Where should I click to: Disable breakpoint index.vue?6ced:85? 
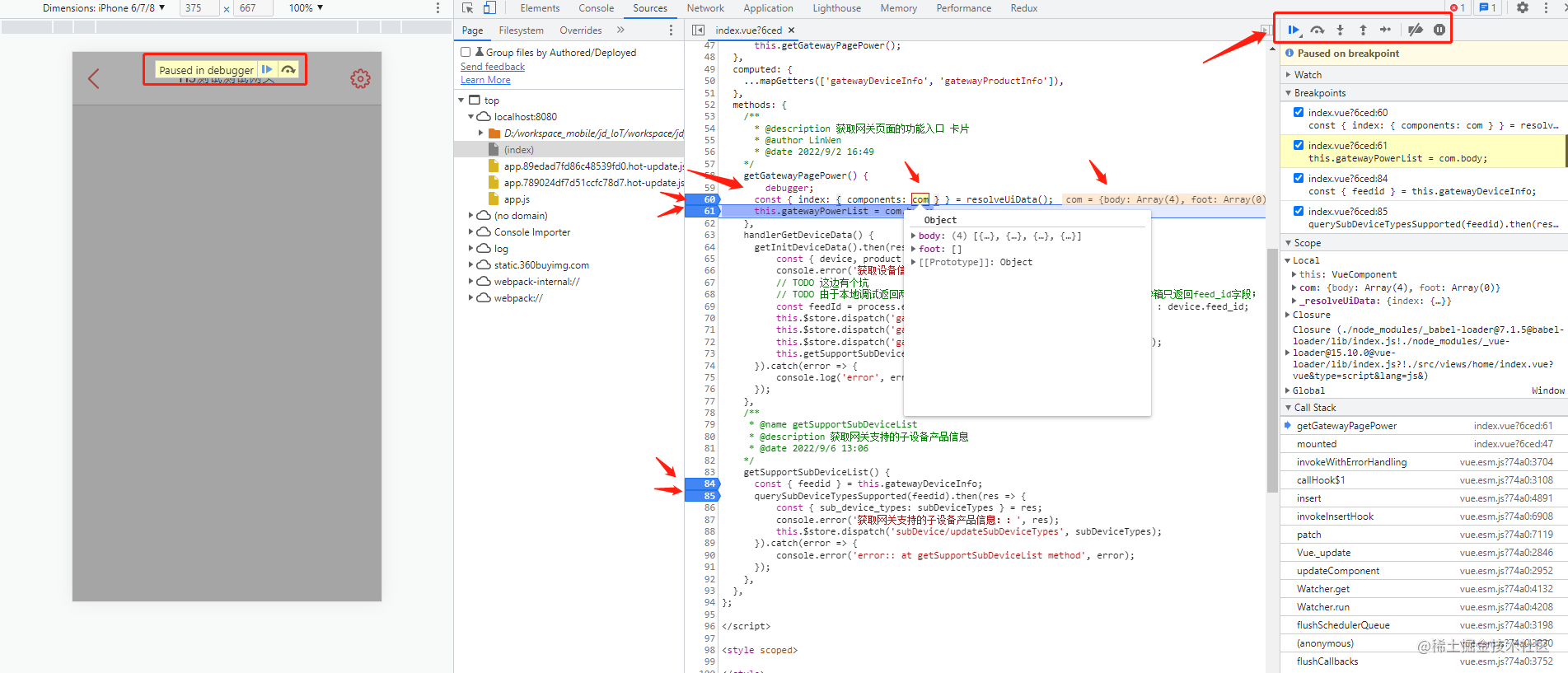point(1299,212)
